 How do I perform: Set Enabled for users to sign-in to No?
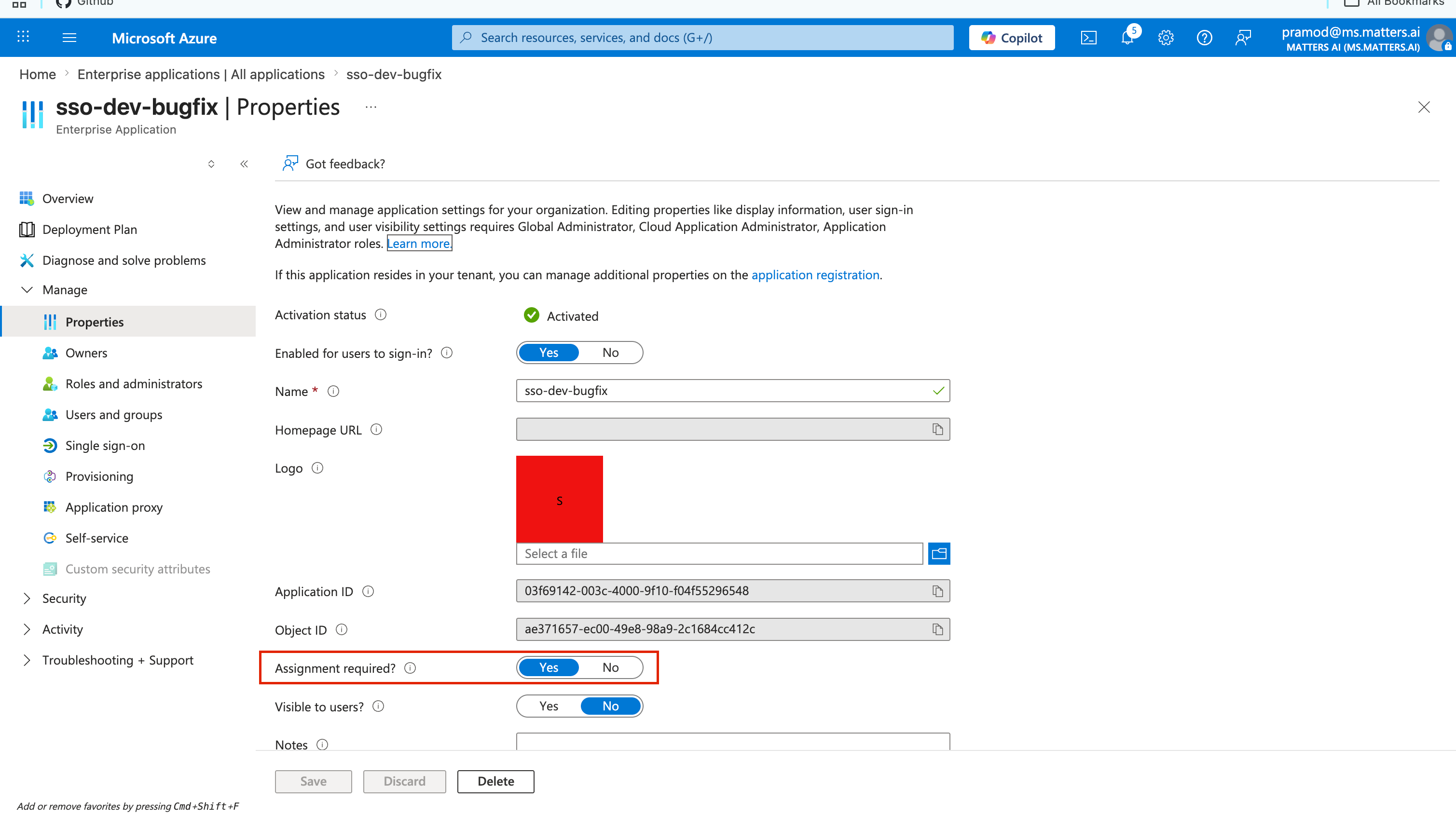coord(610,353)
